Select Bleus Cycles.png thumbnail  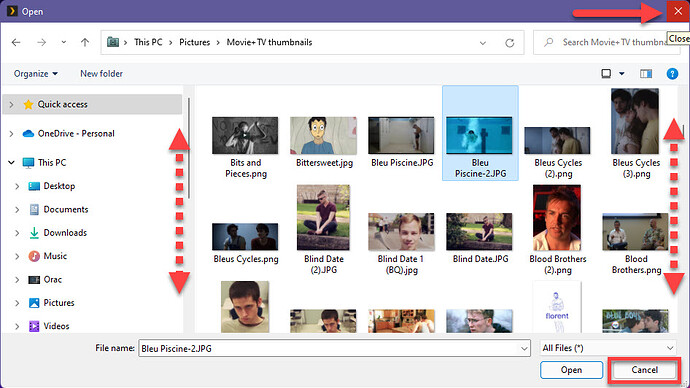coord(245,237)
